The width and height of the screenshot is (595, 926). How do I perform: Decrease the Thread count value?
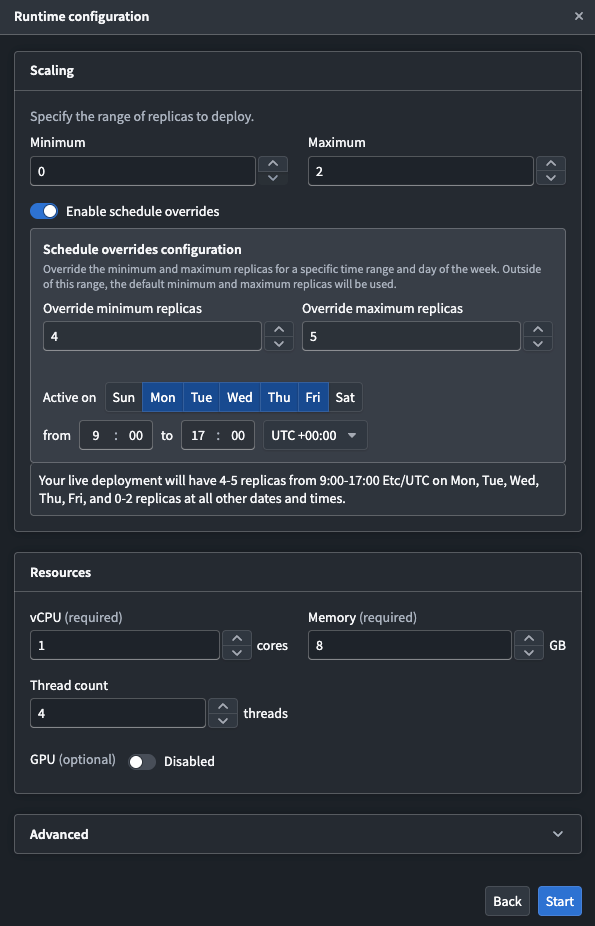pyautogui.click(x=223, y=720)
